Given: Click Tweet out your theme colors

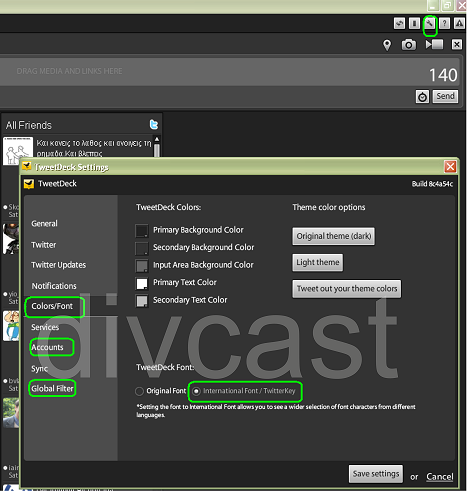Looking at the screenshot, I should pos(347,289).
